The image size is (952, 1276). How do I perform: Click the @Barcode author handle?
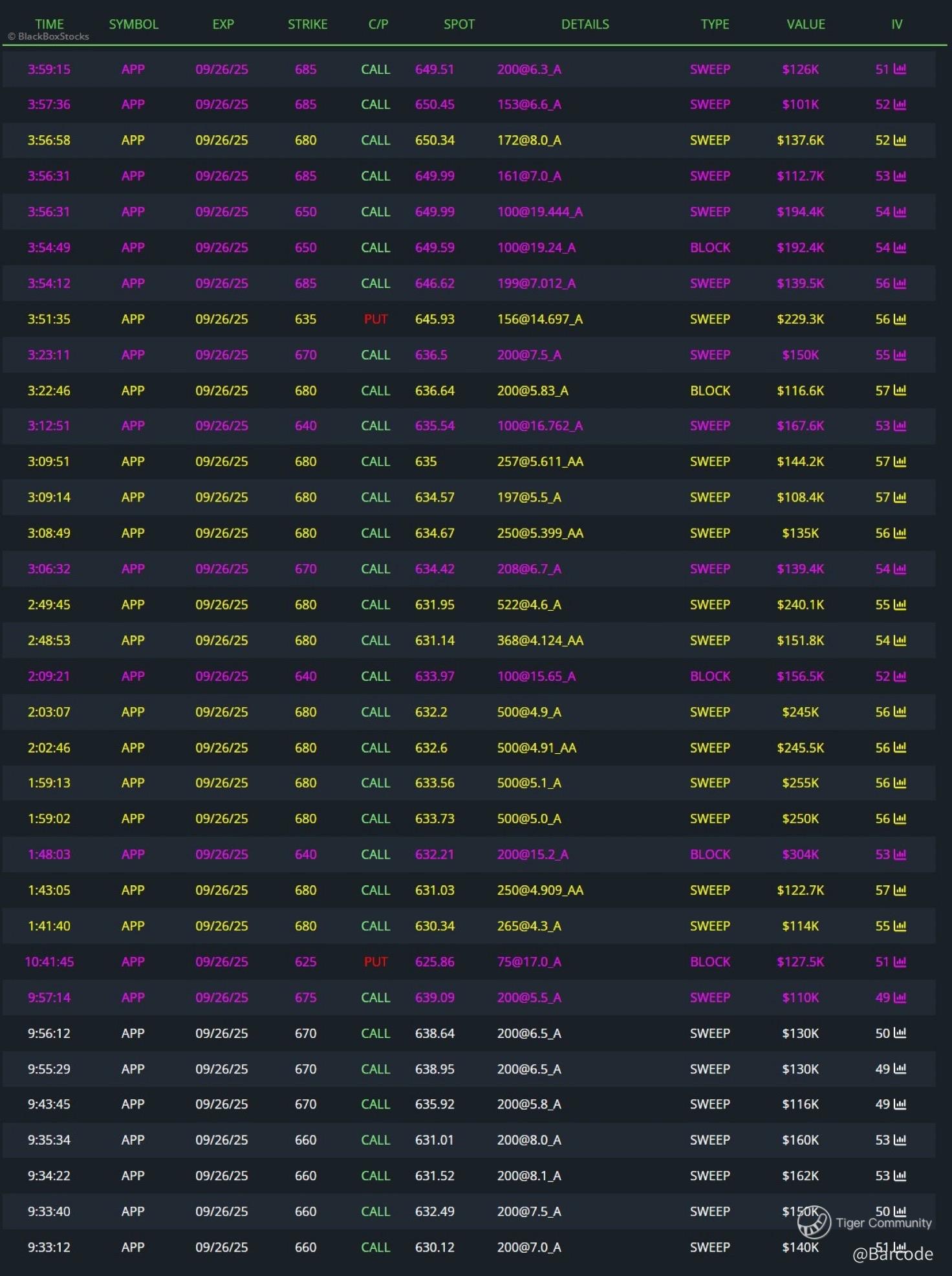(892, 1255)
